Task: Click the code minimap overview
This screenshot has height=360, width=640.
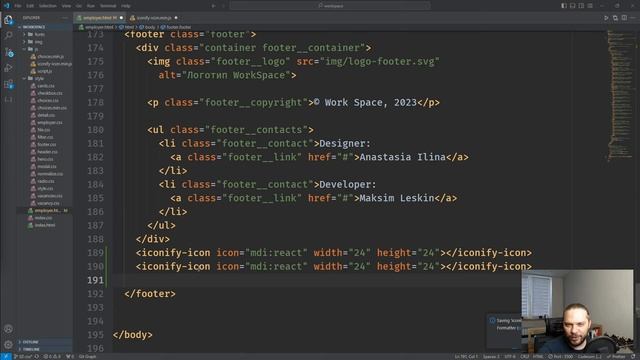Action: coord(620,96)
